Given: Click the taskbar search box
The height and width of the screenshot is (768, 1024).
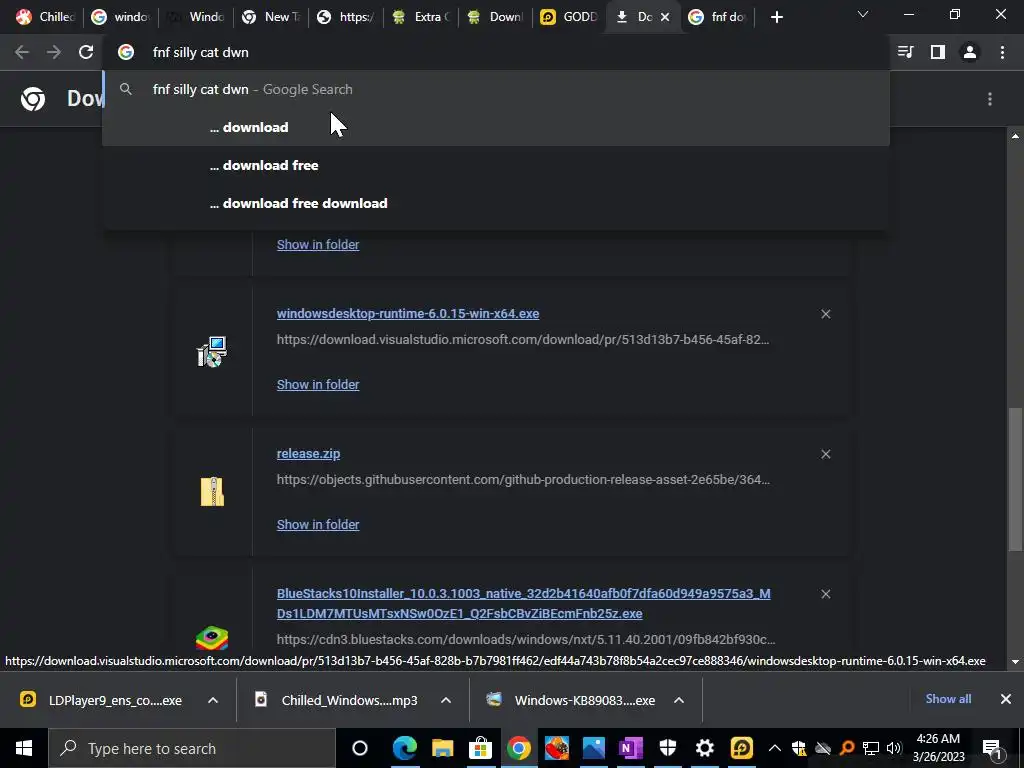Looking at the screenshot, I should [192, 748].
